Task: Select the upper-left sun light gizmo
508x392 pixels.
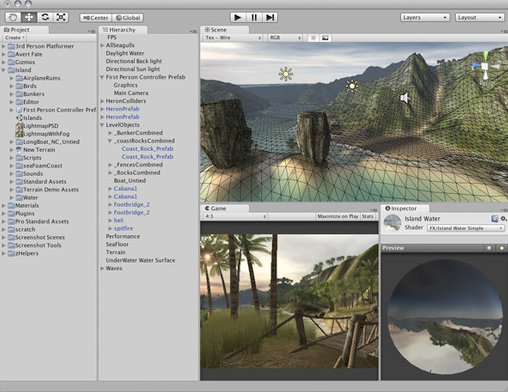Action: (286, 74)
